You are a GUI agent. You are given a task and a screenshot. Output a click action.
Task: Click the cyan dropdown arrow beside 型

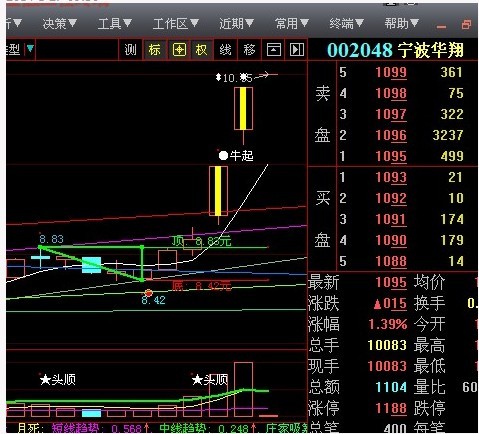tap(30, 49)
